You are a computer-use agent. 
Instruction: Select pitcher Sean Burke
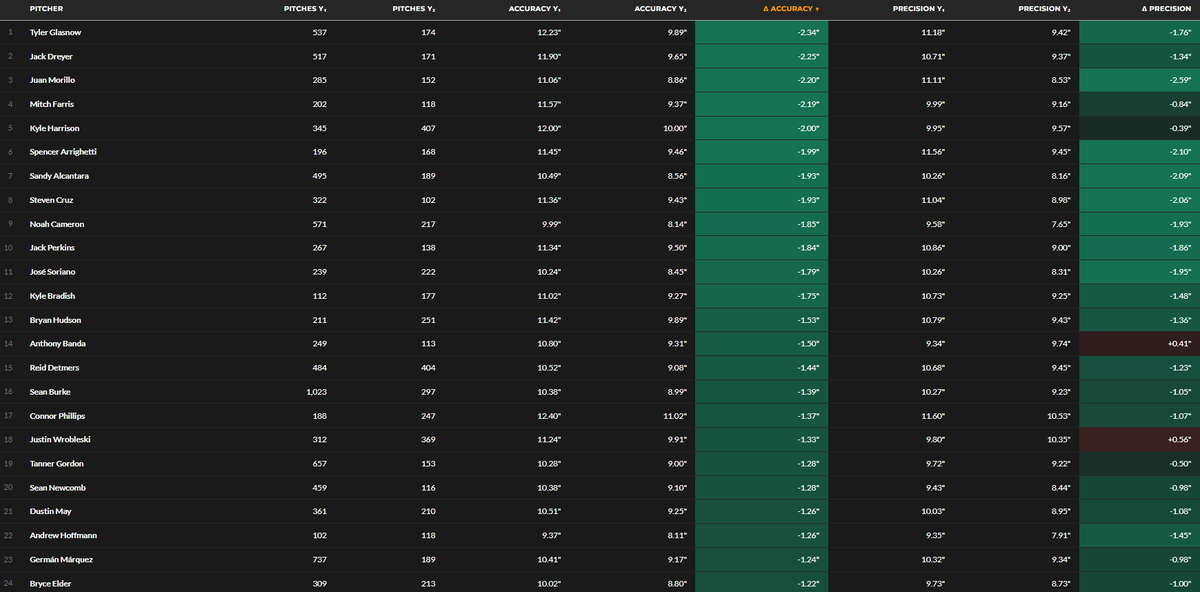(50, 392)
